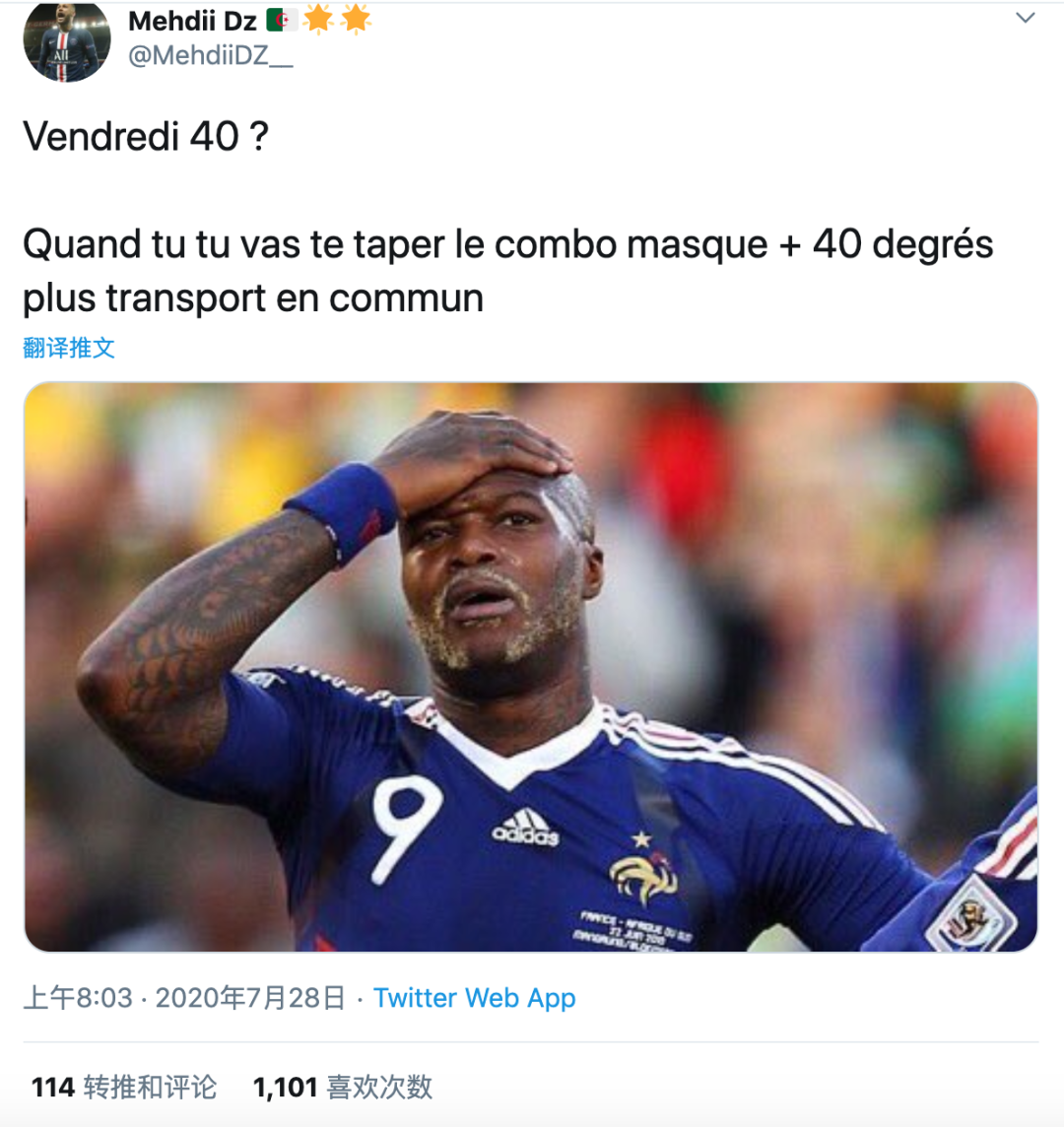
Task: Click the tweet text starting 'Quand tu tu vas'
Action: pyautogui.click(x=507, y=271)
